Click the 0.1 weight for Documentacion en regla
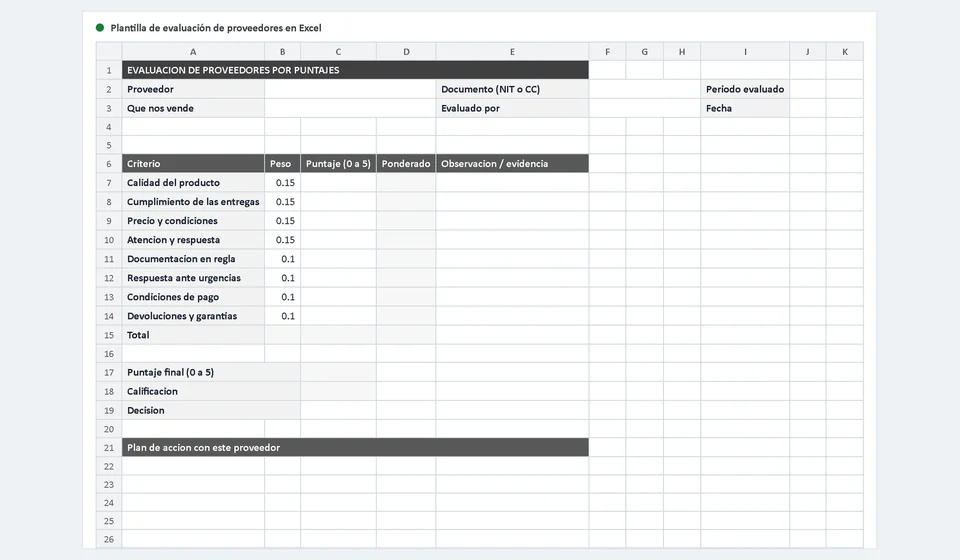This screenshot has height=560, width=960. 282,258
